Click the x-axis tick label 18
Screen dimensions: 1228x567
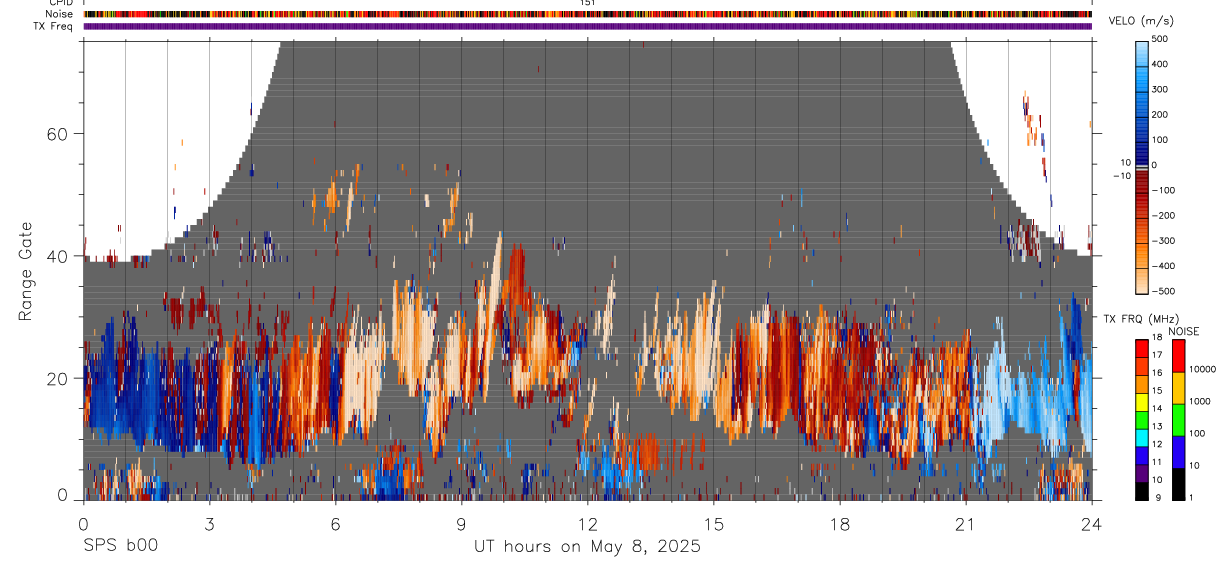(x=840, y=524)
